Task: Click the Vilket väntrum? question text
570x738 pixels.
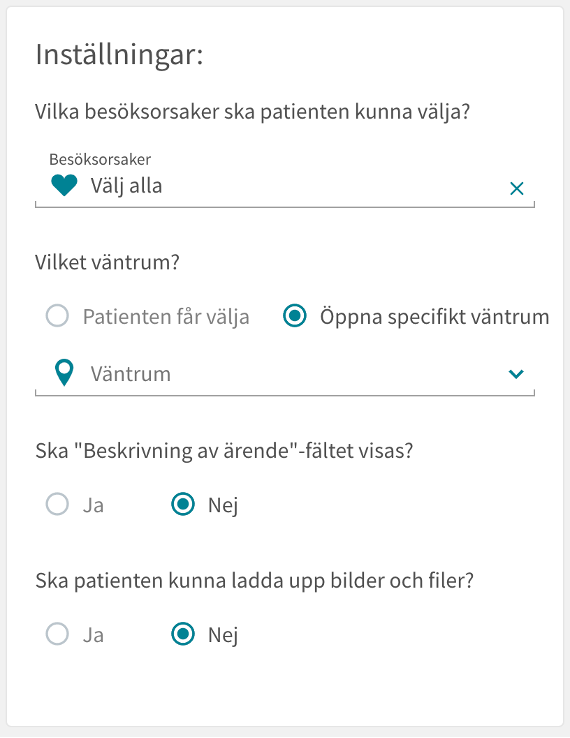Action: tap(107, 262)
